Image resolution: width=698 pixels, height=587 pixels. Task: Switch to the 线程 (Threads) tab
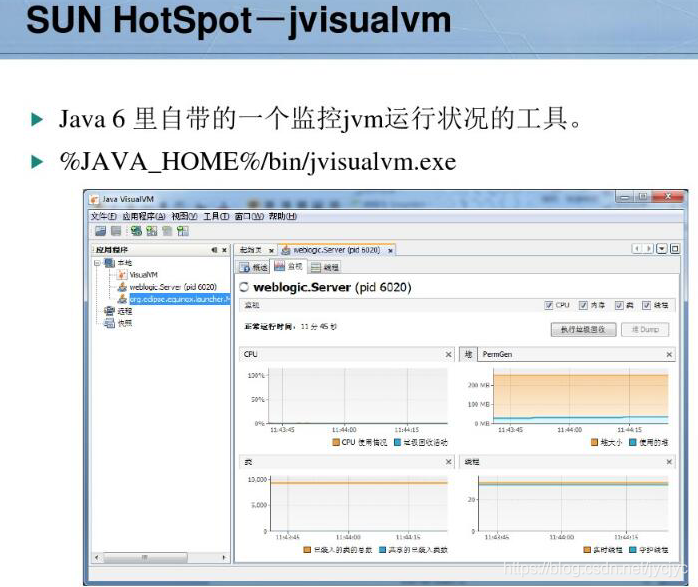(325, 267)
